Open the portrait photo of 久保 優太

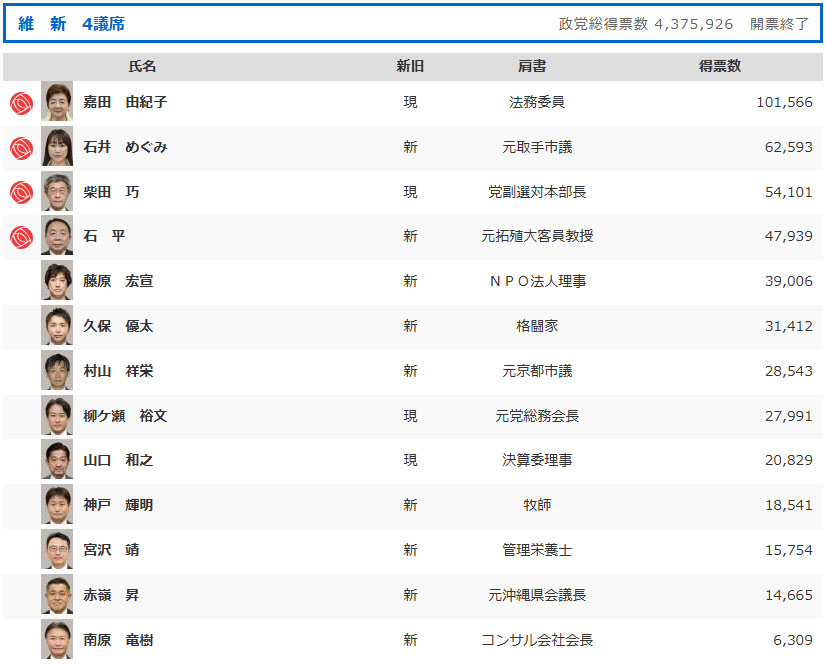coord(57,326)
